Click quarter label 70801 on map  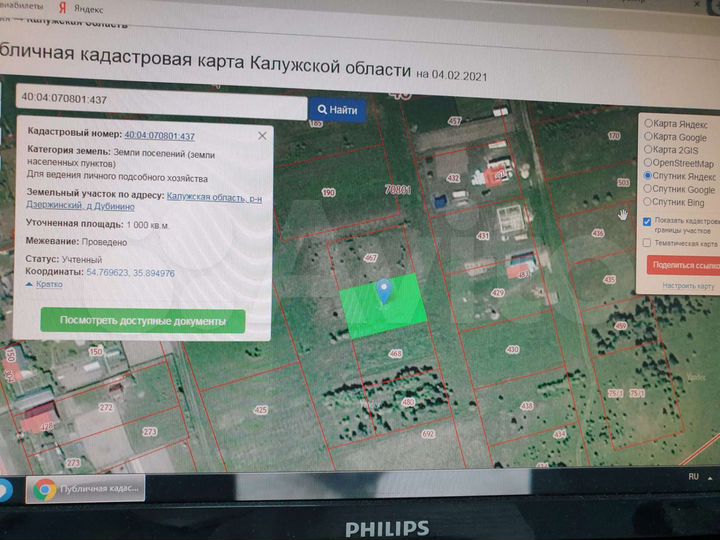pos(397,189)
